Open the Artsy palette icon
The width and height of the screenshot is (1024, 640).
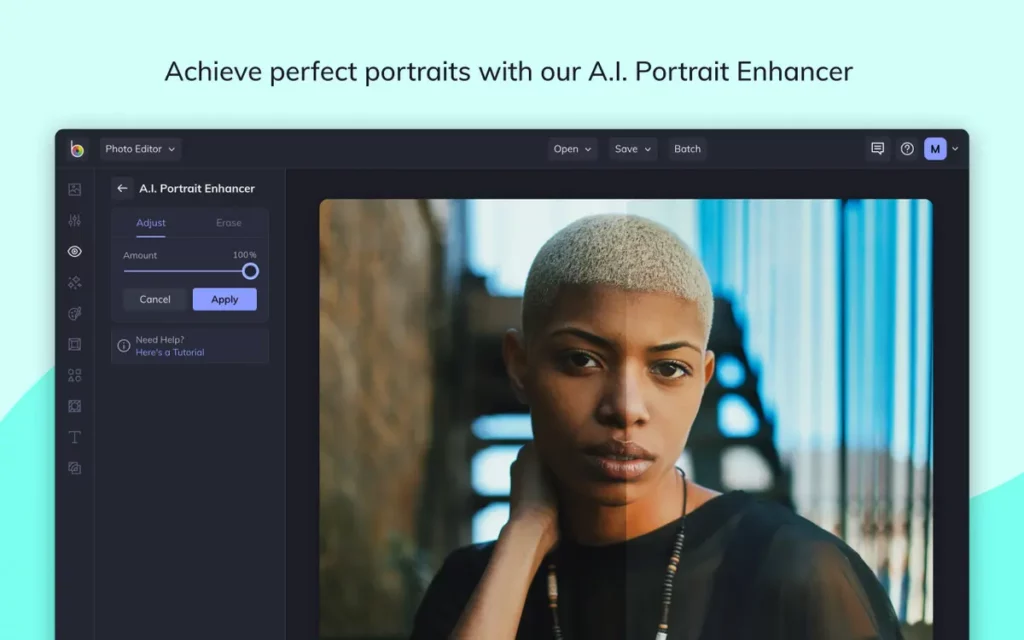tap(75, 313)
